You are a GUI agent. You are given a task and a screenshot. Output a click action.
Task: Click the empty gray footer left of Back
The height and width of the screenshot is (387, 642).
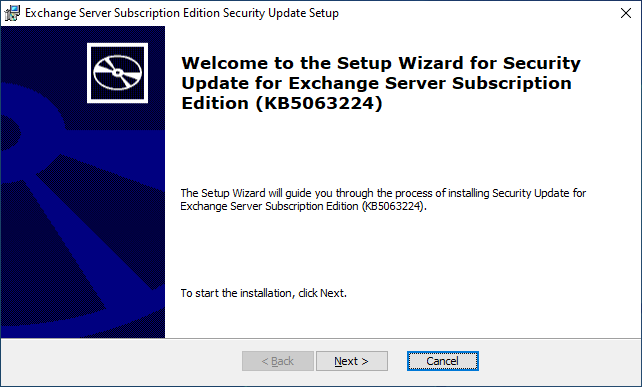coord(121,361)
